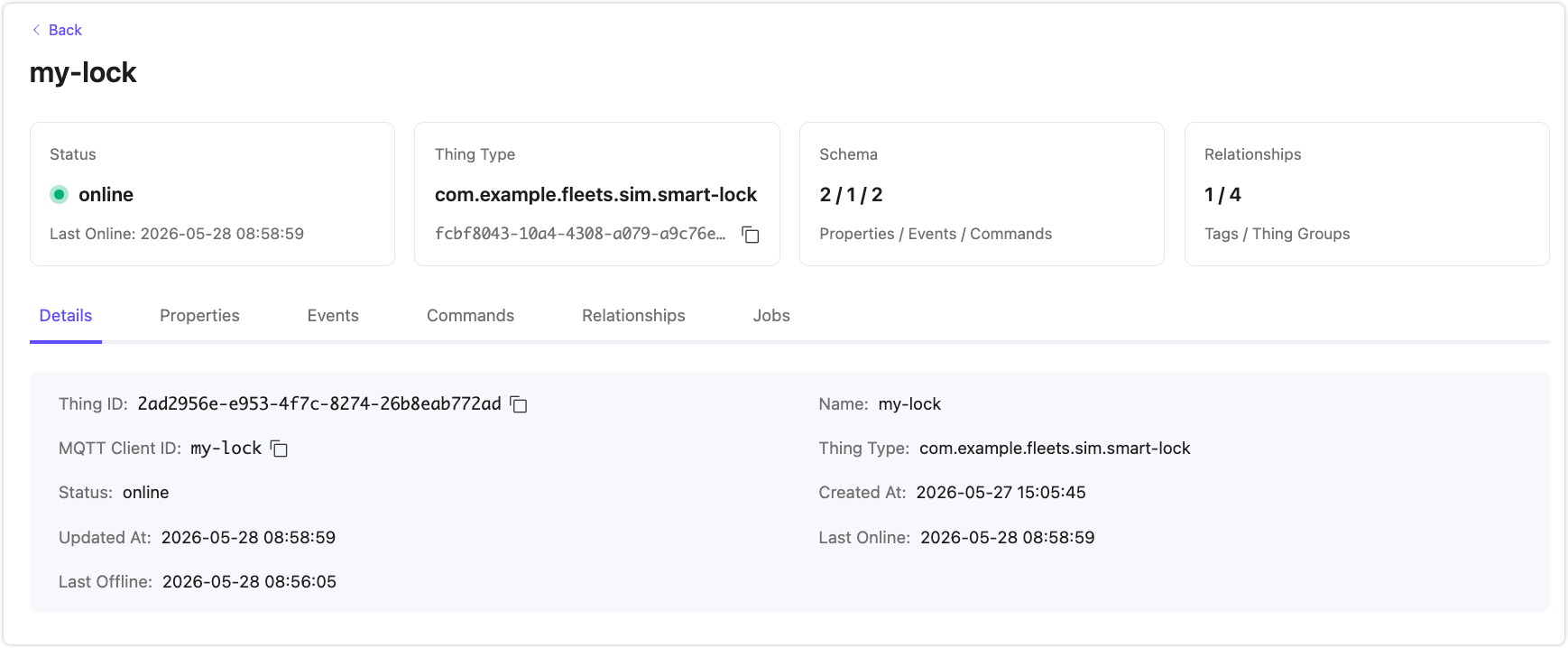Open the Commands tab
The width and height of the screenshot is (1568, 648).
[x=470, y=316]
